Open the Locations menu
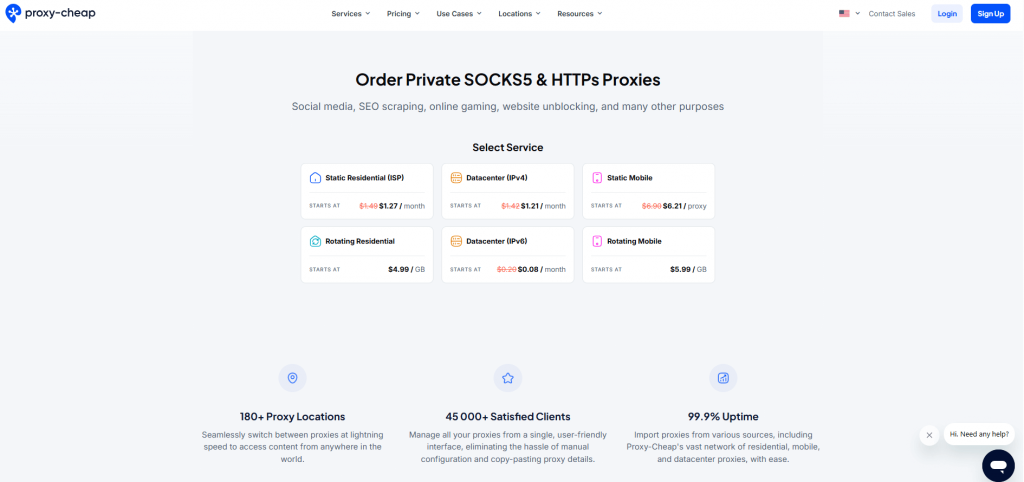 pos(519,14)
